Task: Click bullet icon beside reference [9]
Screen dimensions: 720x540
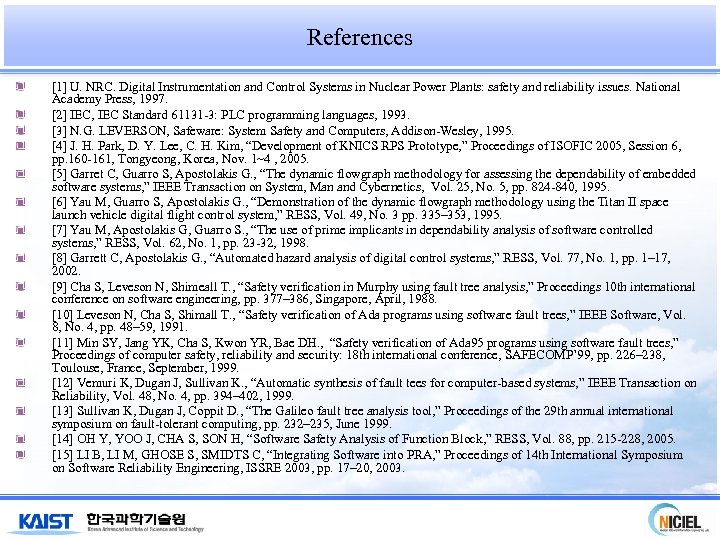Action: (x=20, y=286)
